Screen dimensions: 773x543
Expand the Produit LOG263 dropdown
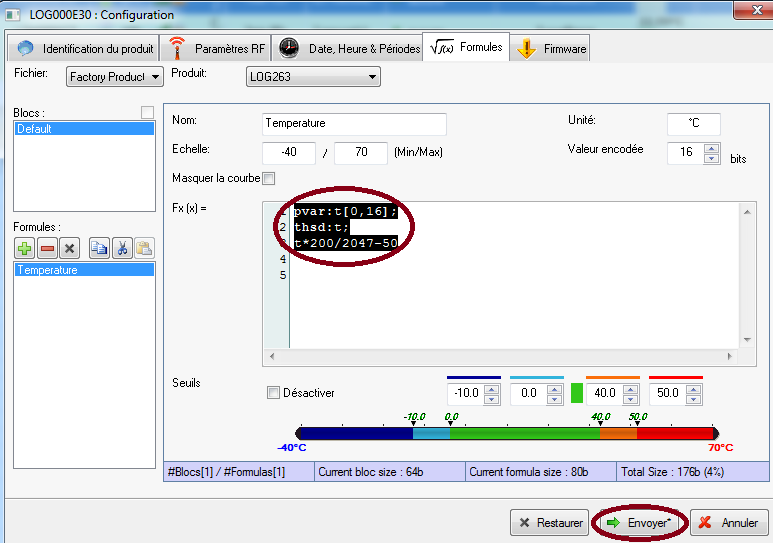point(313,76)
